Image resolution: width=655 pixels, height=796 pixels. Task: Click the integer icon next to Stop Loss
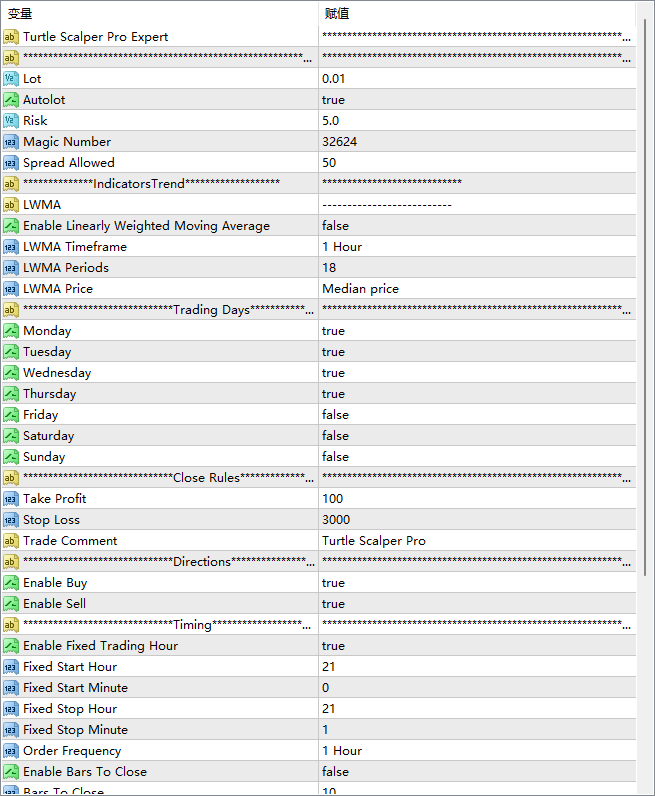pyautogui.click(x=11, y=520)
